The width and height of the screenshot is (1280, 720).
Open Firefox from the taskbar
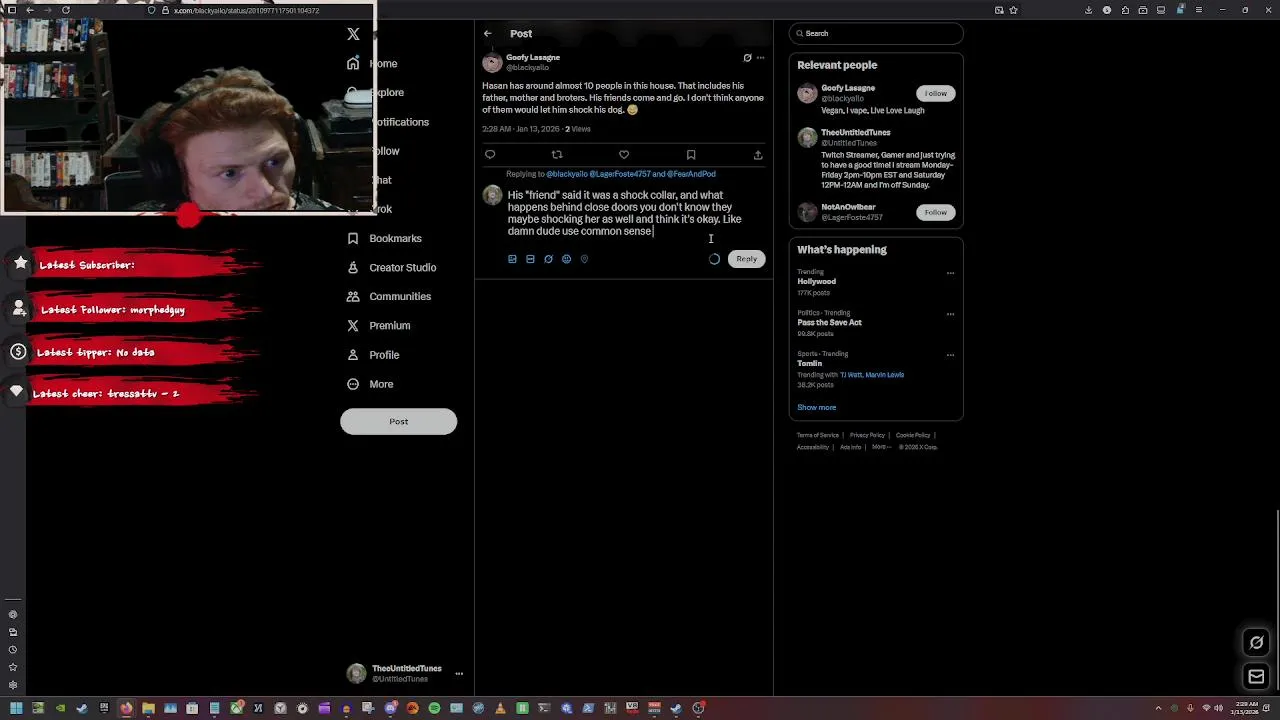point(126,709)
